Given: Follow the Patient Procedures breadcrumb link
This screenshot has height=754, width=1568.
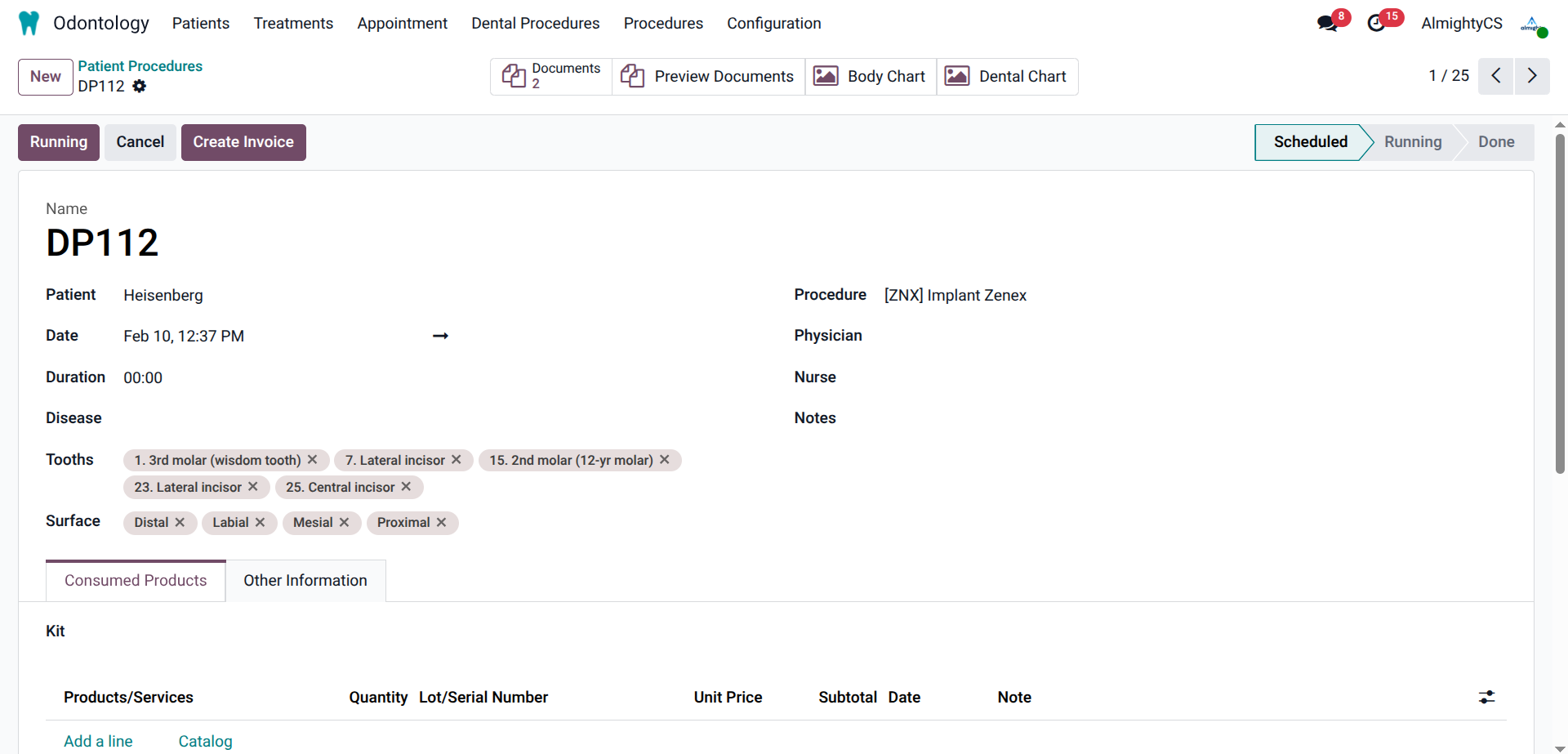Looking at the screenshot, I should click(x=140, y=66).
